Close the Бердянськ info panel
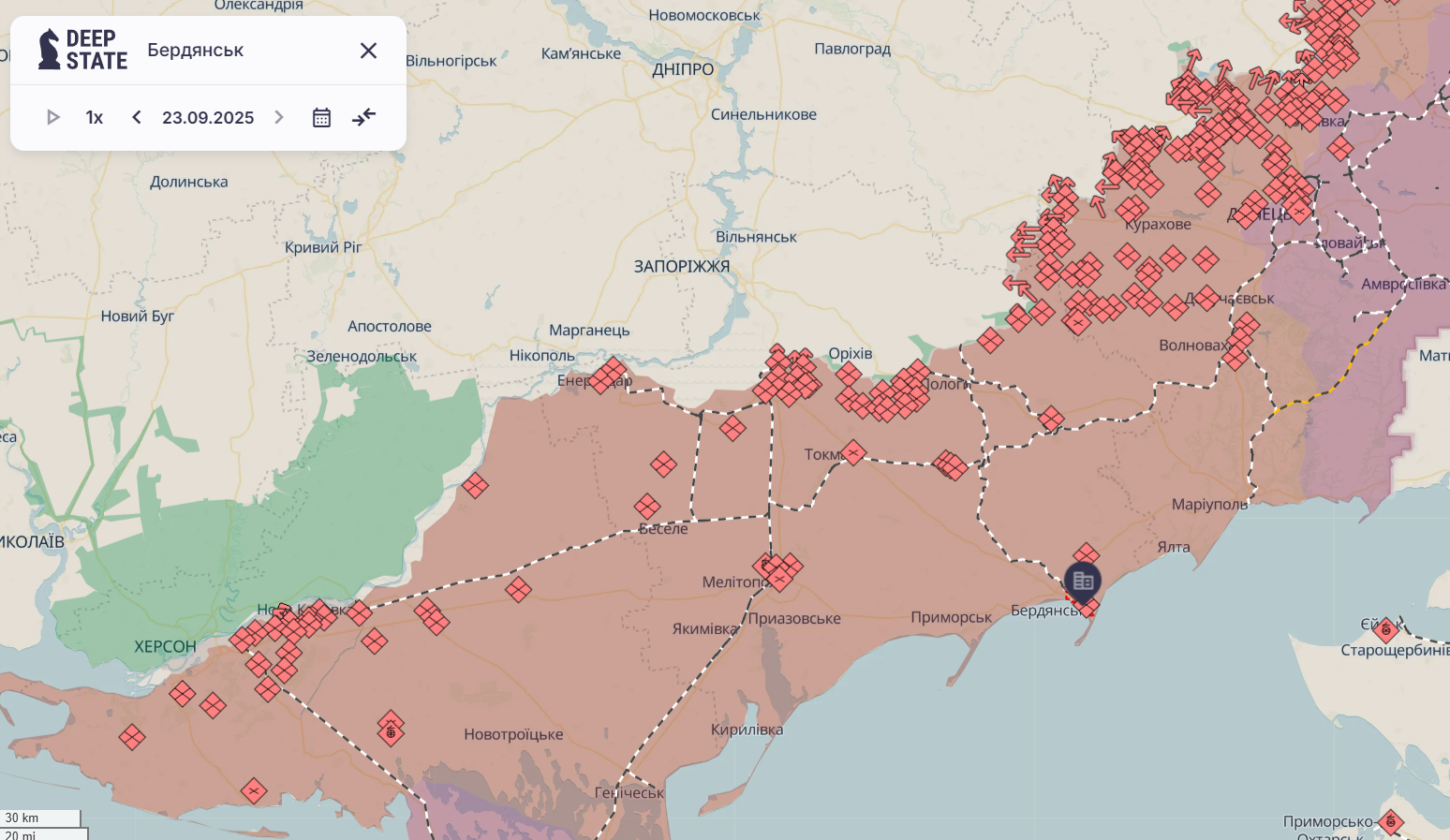This screenshot has height=840, width=1450. click(x=368, y=51)
